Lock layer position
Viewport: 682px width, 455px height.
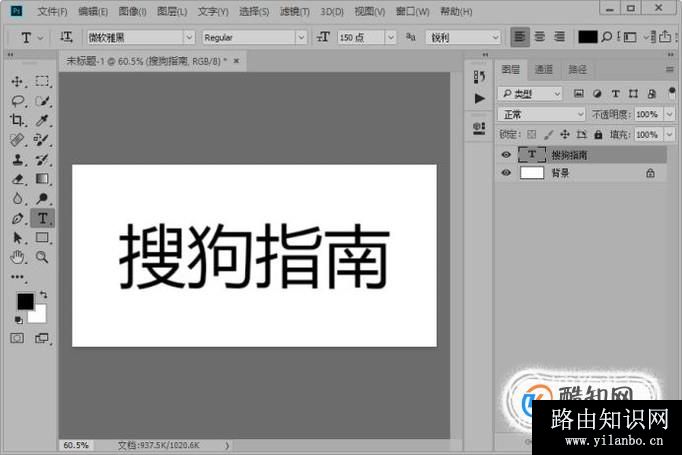click(x=565, y=134)
